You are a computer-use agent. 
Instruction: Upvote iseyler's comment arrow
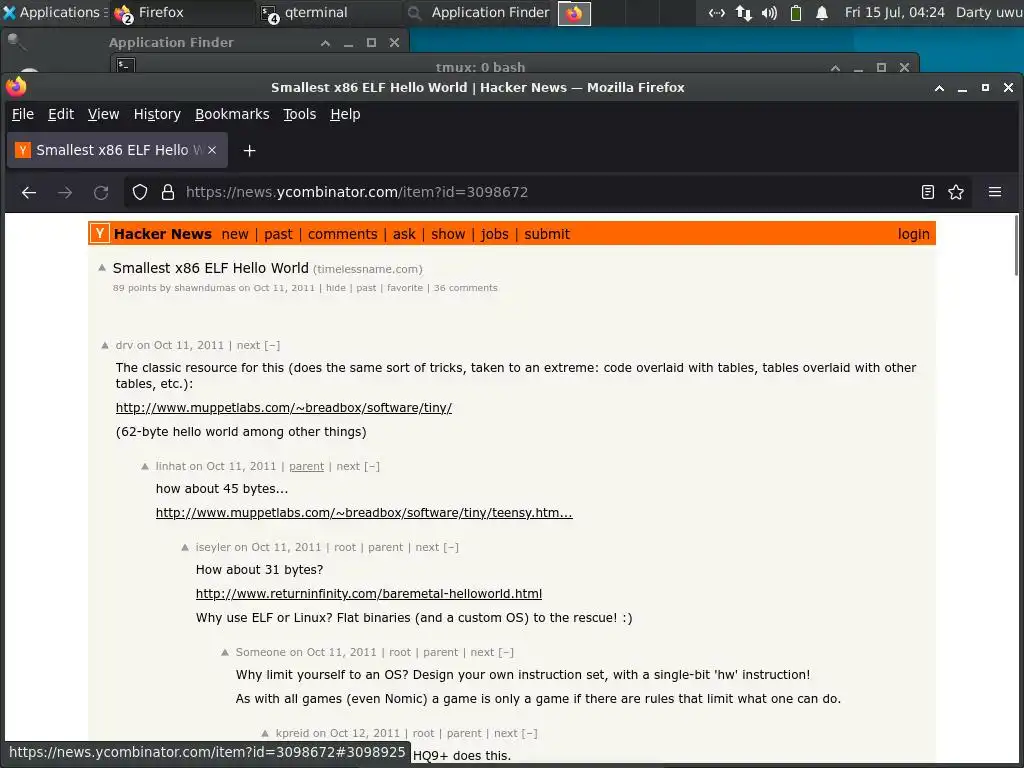click(x=185, y=547)
